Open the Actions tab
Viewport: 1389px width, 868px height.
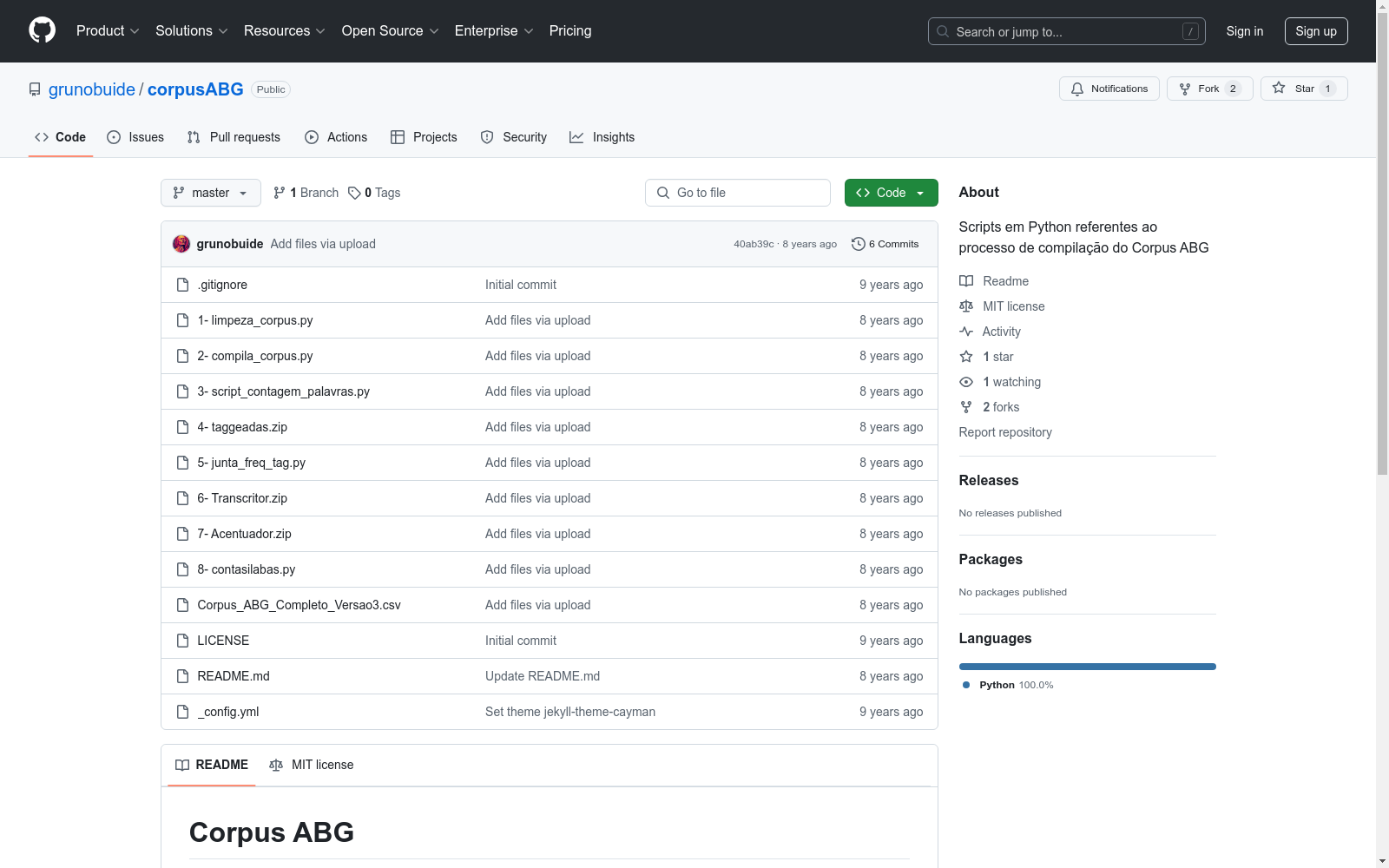pyautogui.click(x=336, y=137)
